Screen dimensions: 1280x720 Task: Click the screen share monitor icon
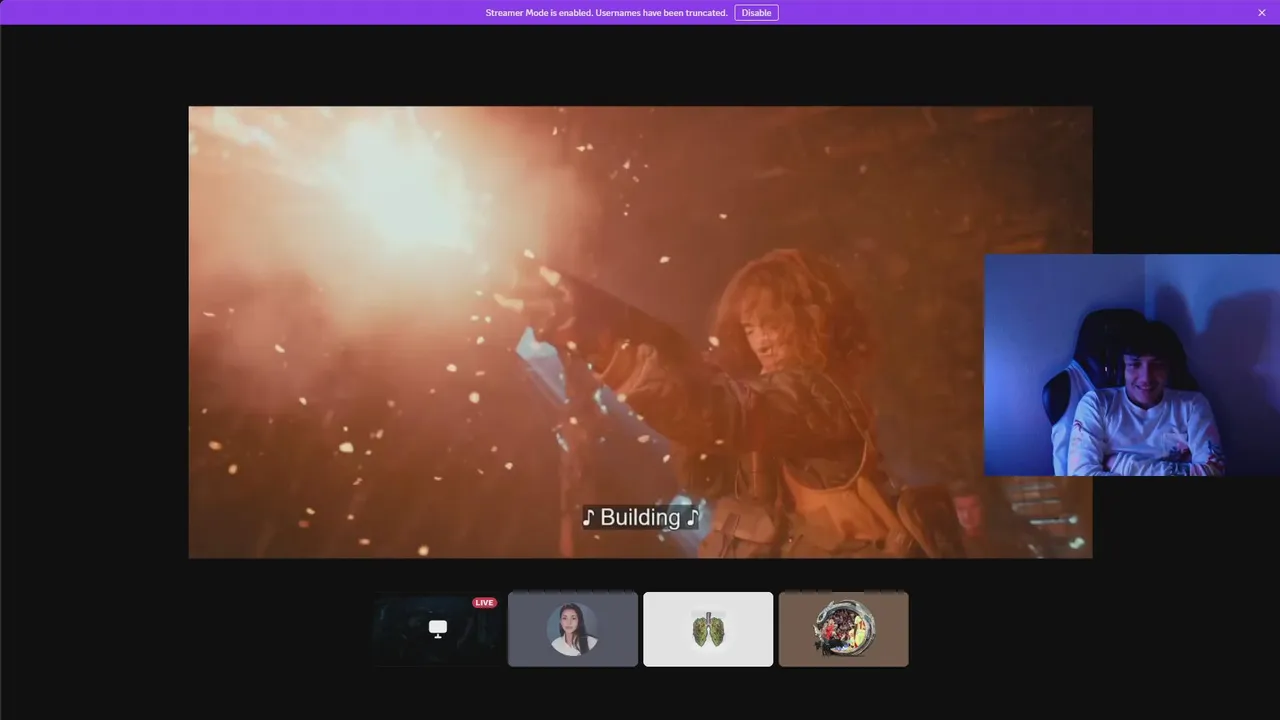coord(438,628)
